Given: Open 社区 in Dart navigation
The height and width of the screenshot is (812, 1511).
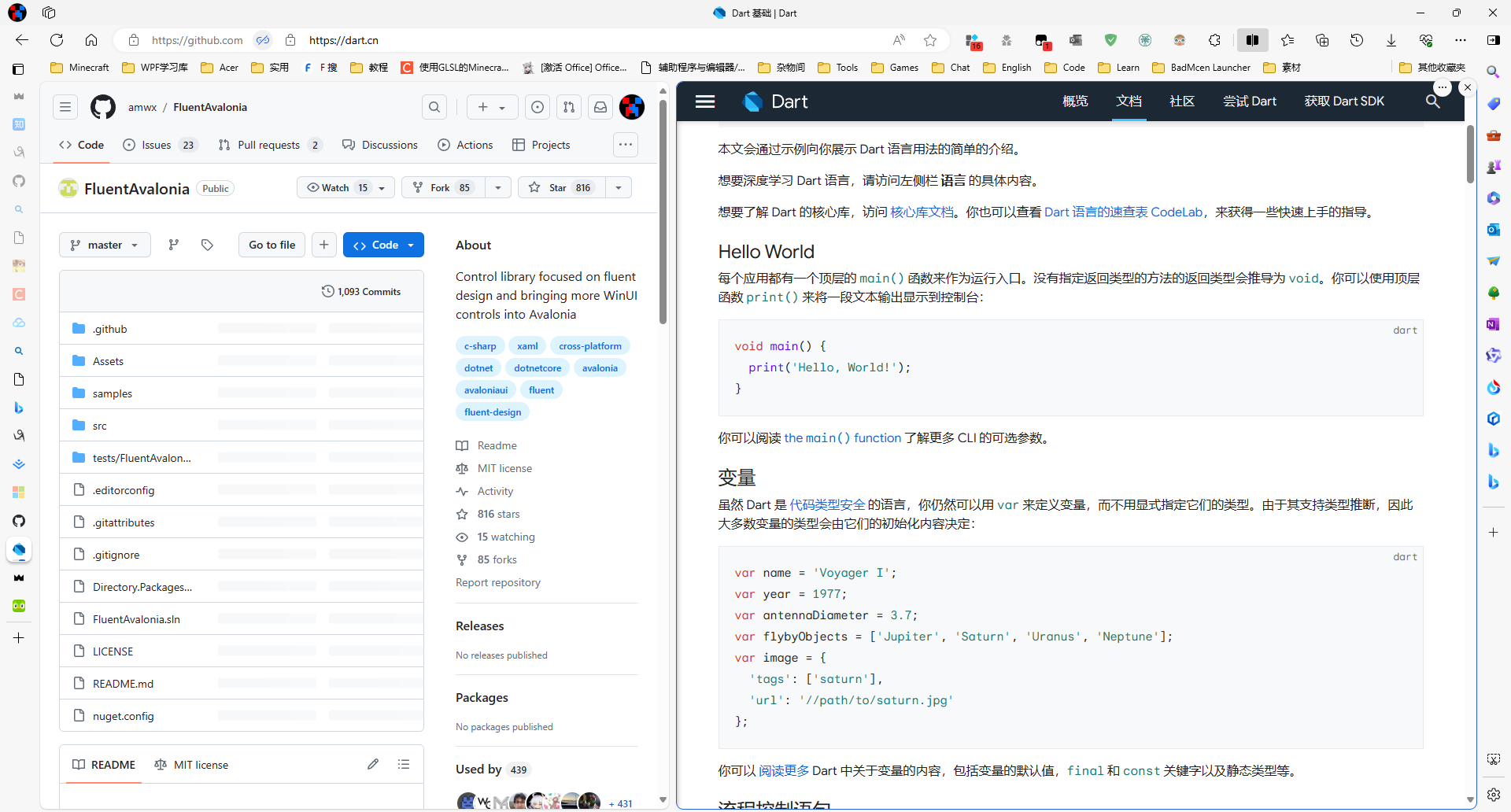Looking at the screenshot, I should coord(1182,101).
